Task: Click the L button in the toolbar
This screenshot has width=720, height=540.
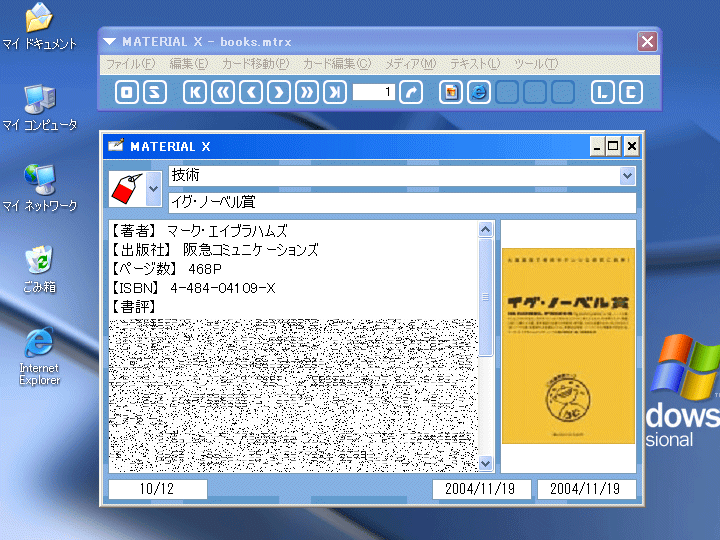Action: (x=602, y=92)
